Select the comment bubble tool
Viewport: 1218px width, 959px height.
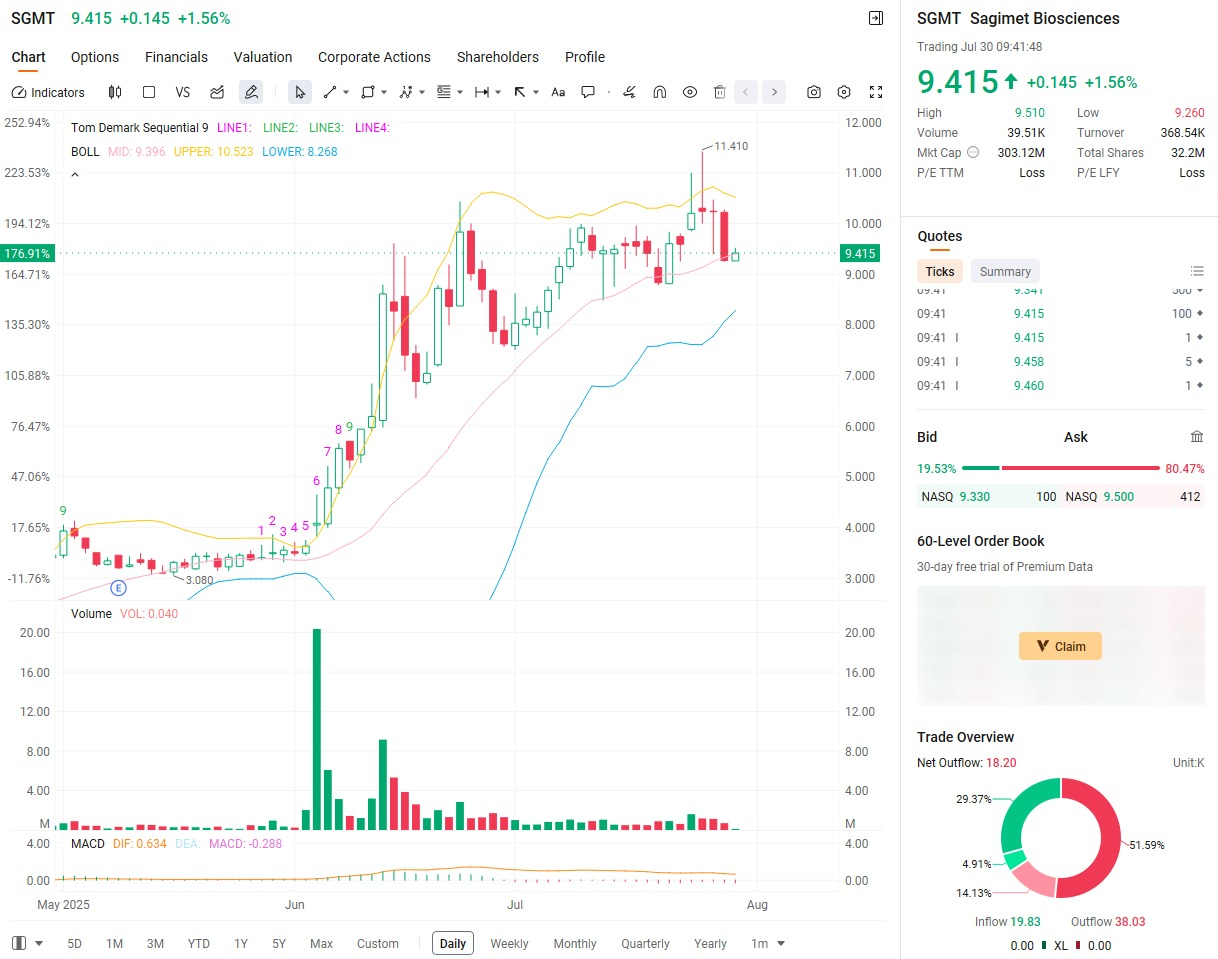click(588, 92)
